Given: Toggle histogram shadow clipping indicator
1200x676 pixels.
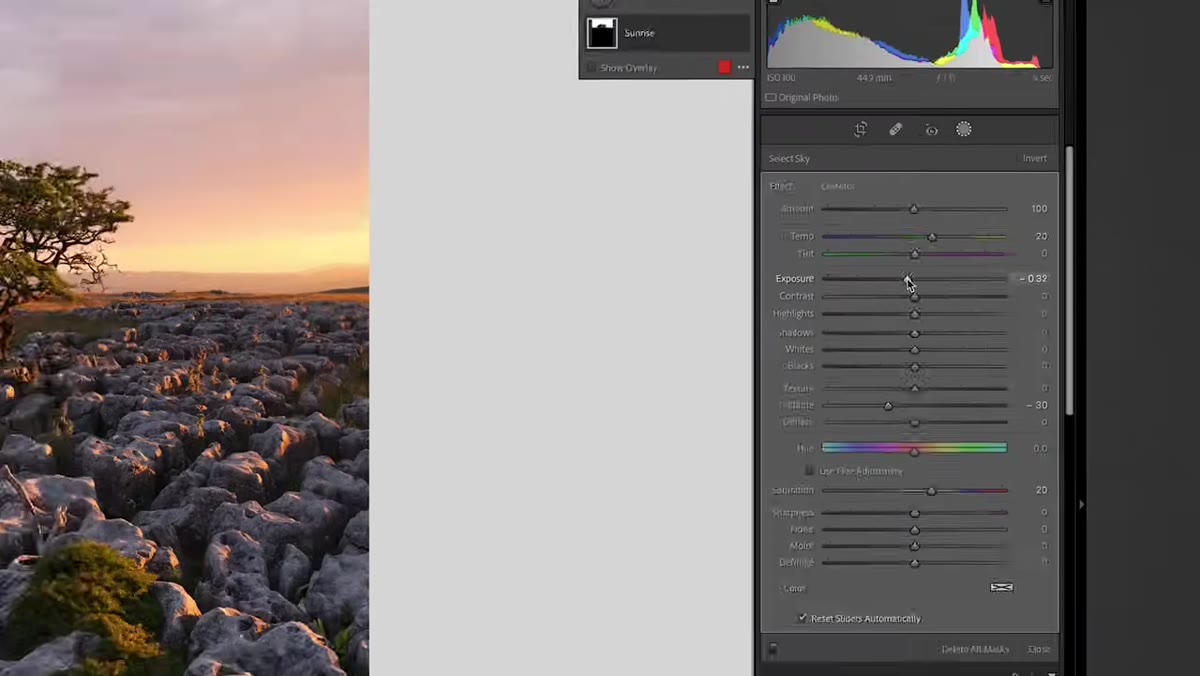Looking at the screenshot, I should (773, 3).
